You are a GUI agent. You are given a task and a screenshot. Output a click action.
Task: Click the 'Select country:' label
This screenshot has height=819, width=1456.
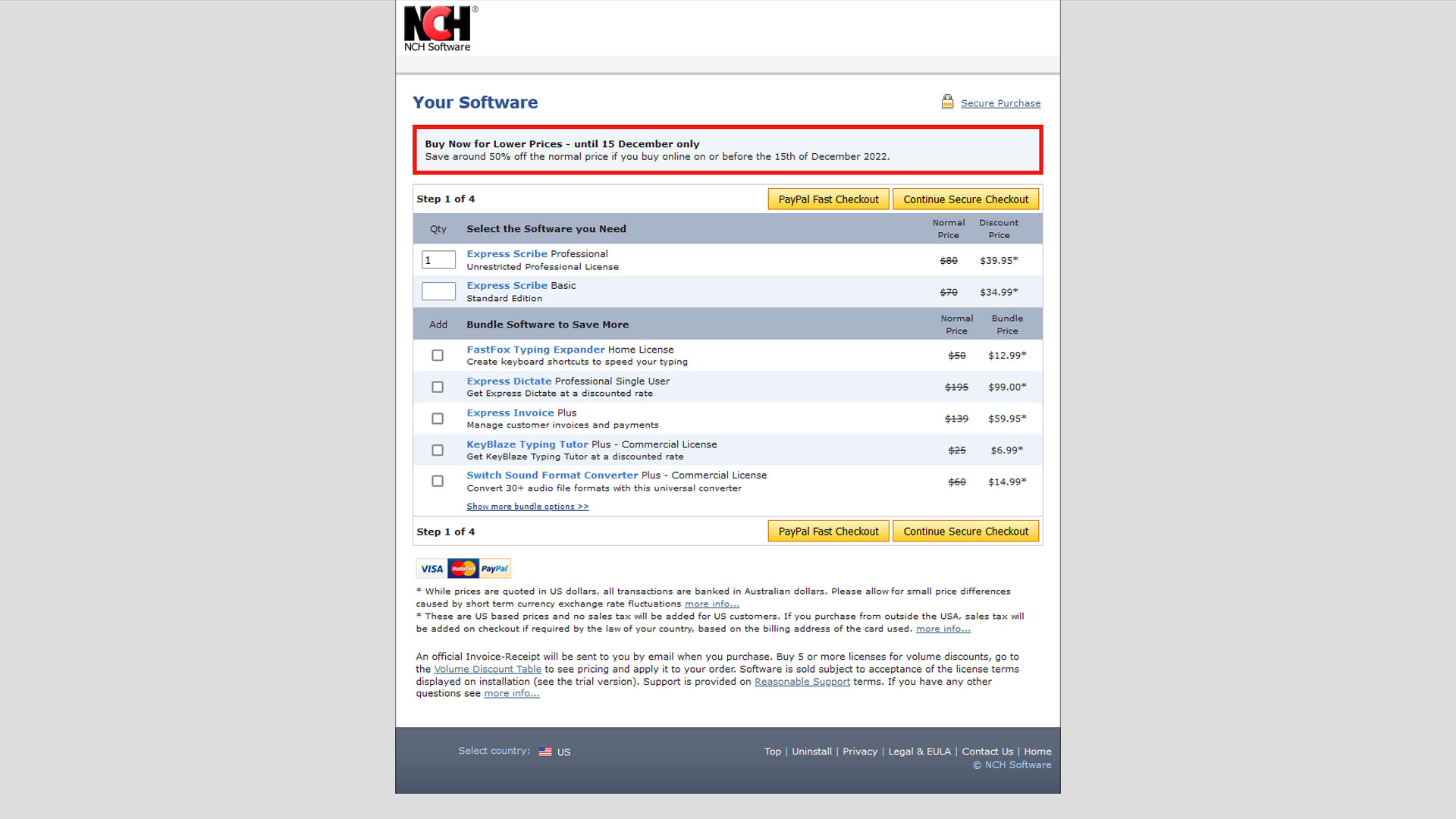(494, 751)
